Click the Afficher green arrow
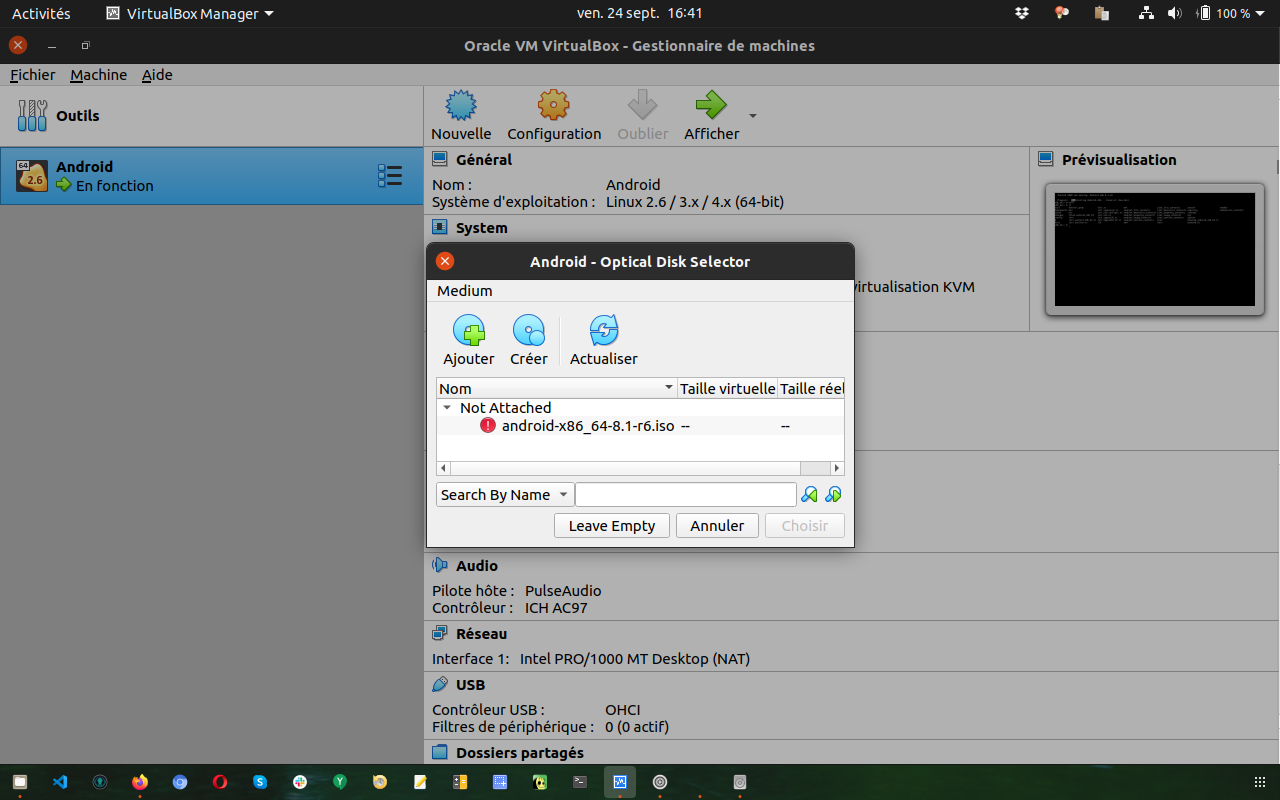The image size is (1280, 800). click(711, 105)
